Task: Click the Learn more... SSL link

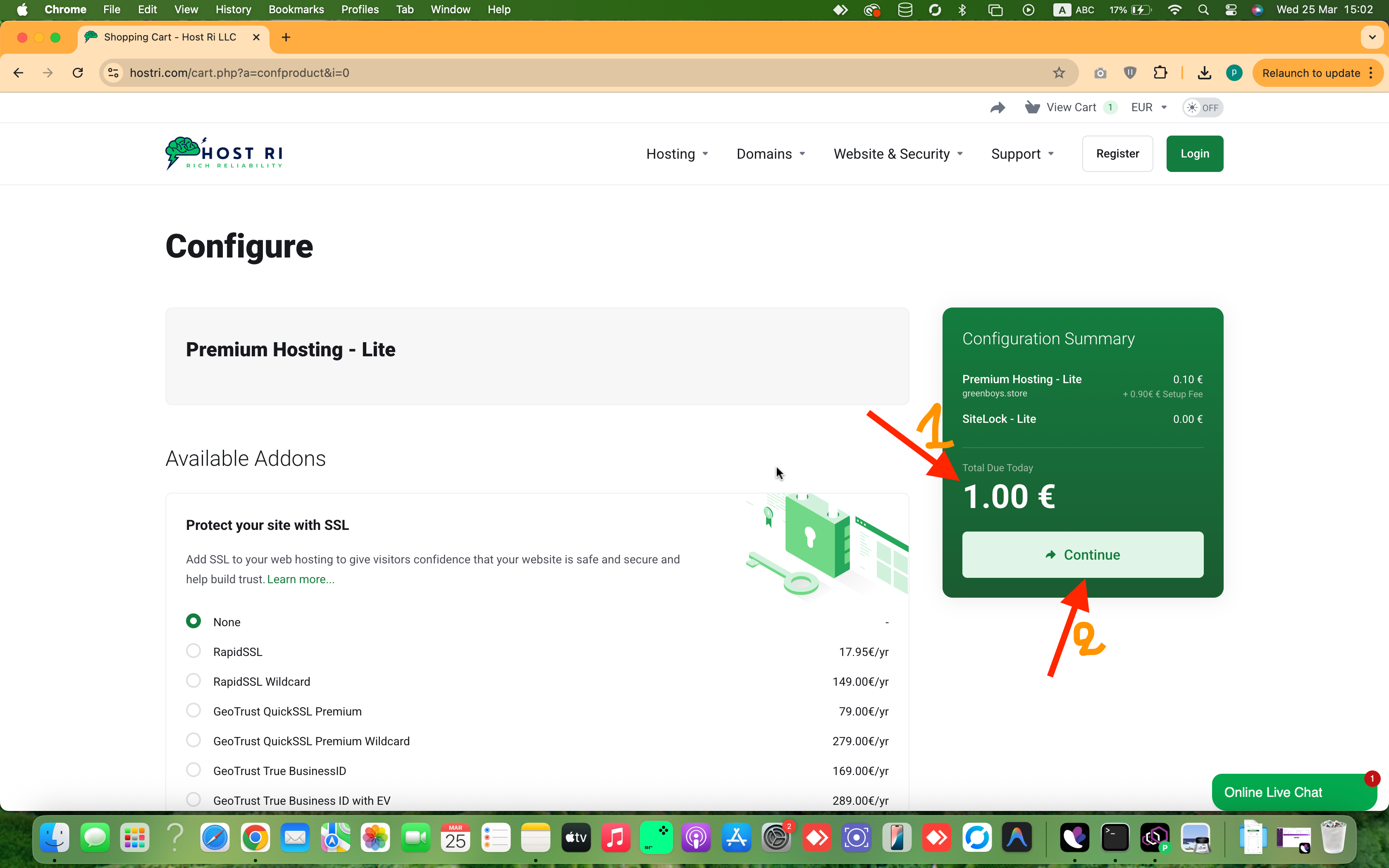Action: pyautogui.click(x=301, y=579)
